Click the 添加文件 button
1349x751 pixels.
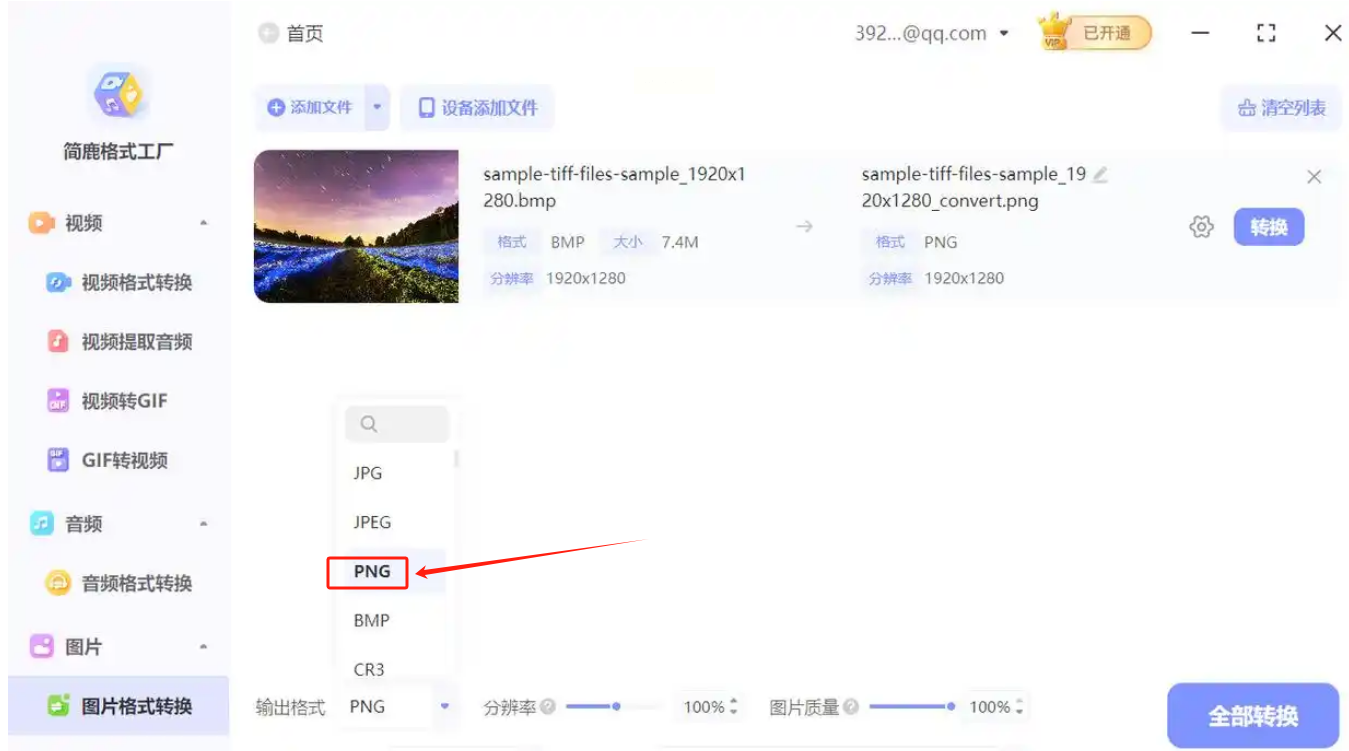310,107
